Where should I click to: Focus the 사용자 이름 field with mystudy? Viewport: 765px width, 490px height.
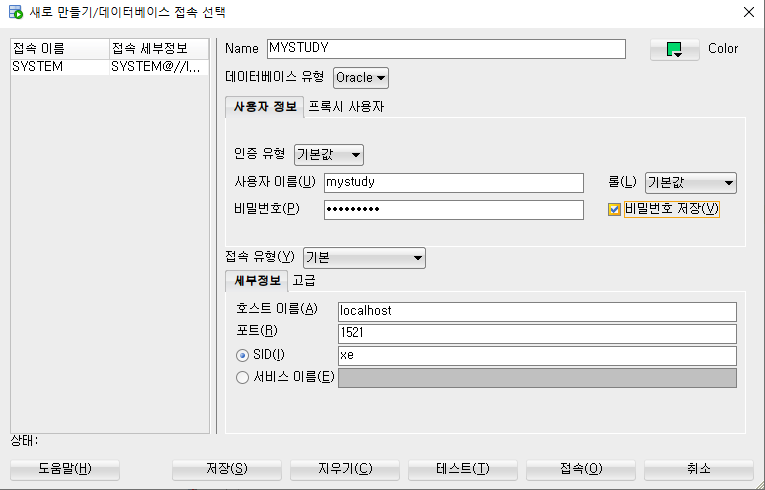pos(454,183)
